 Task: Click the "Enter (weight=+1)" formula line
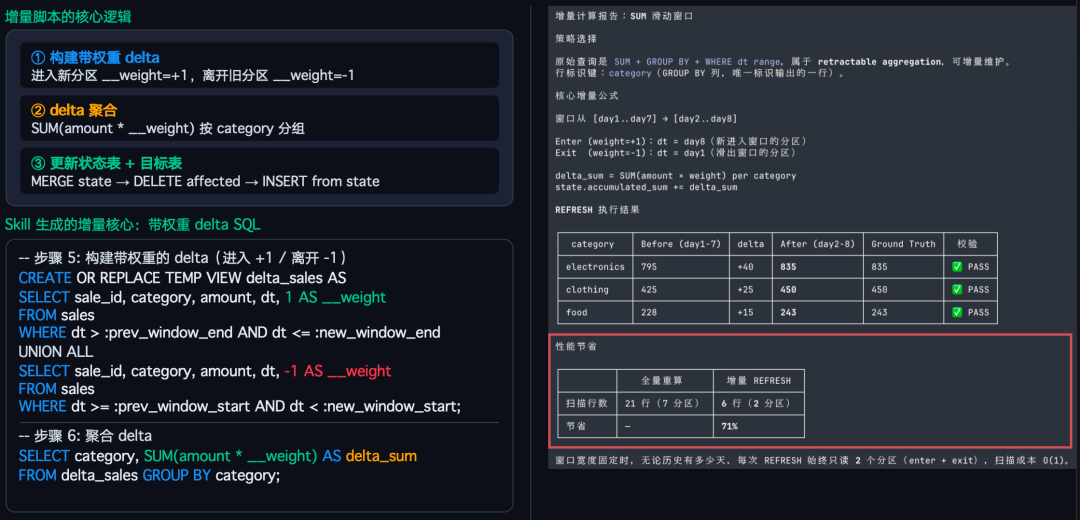pos(681,141)
